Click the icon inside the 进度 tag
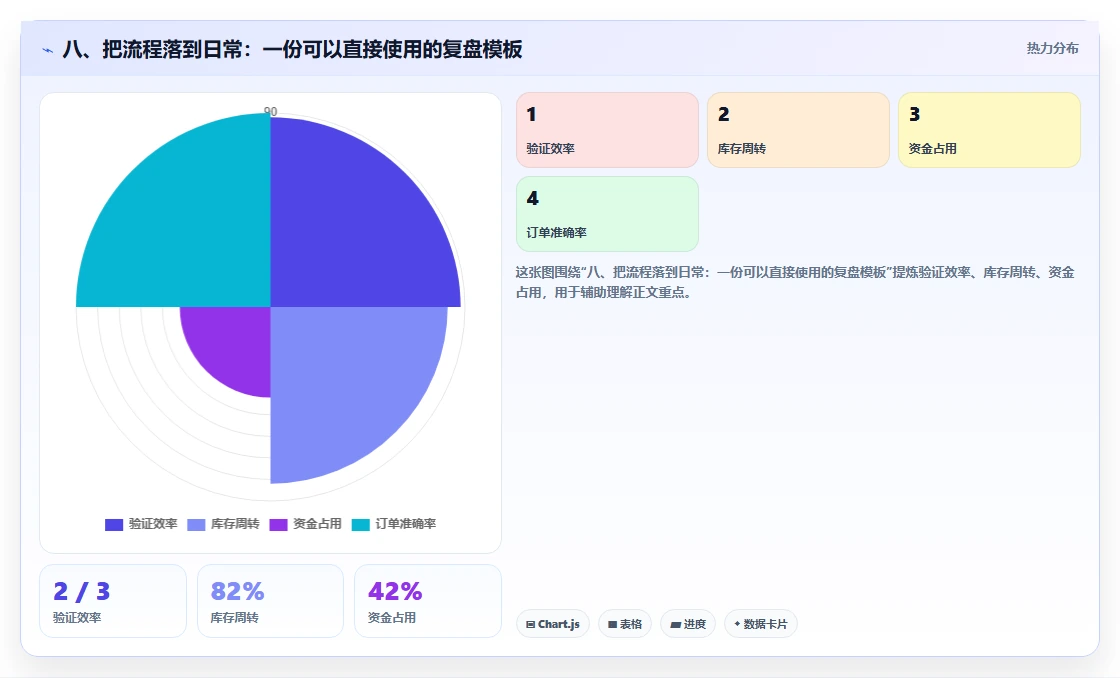Viewport: 1120px width, 678px height. (x=675, y=624)
